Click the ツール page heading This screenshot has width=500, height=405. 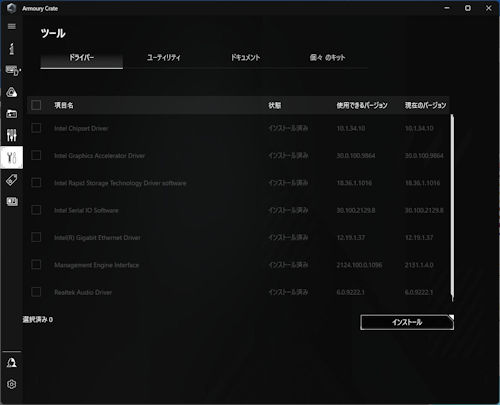click(53, 33)
